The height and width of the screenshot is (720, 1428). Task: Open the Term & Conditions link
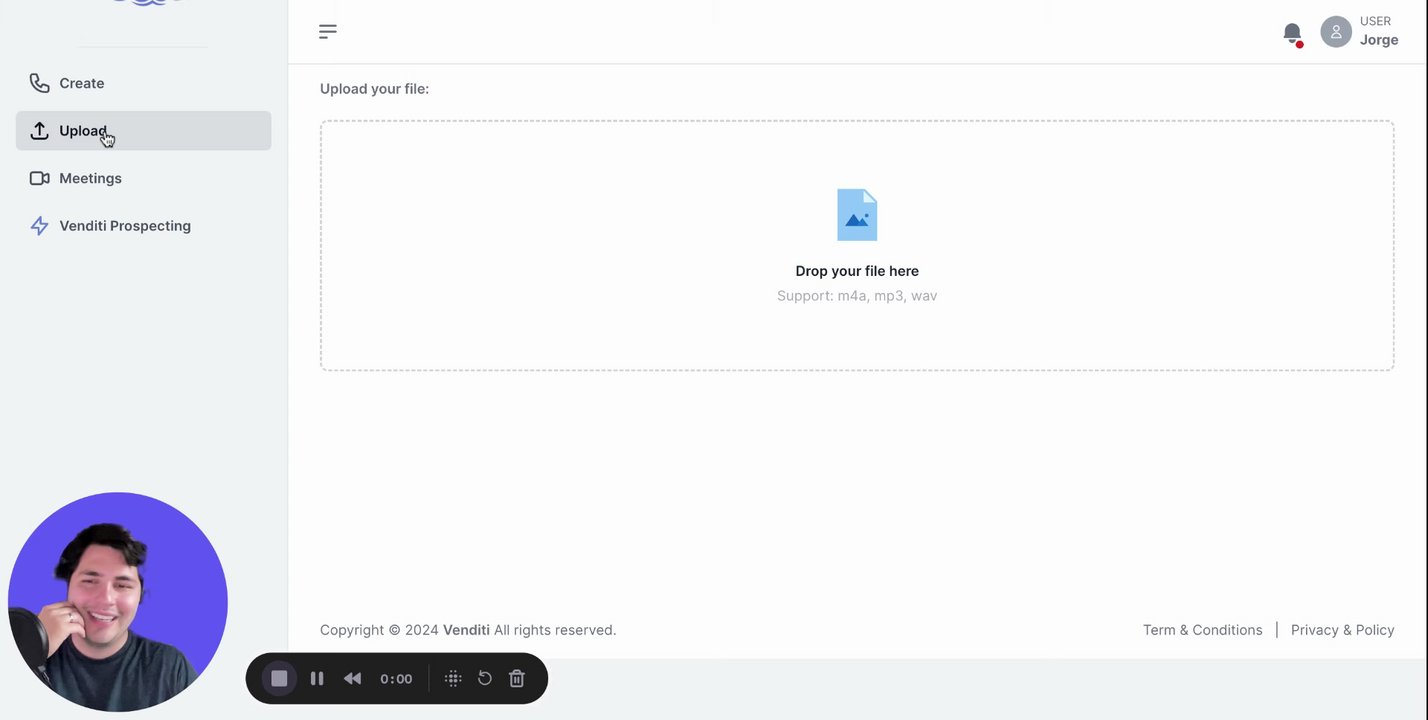click(x=1202, y=630)
